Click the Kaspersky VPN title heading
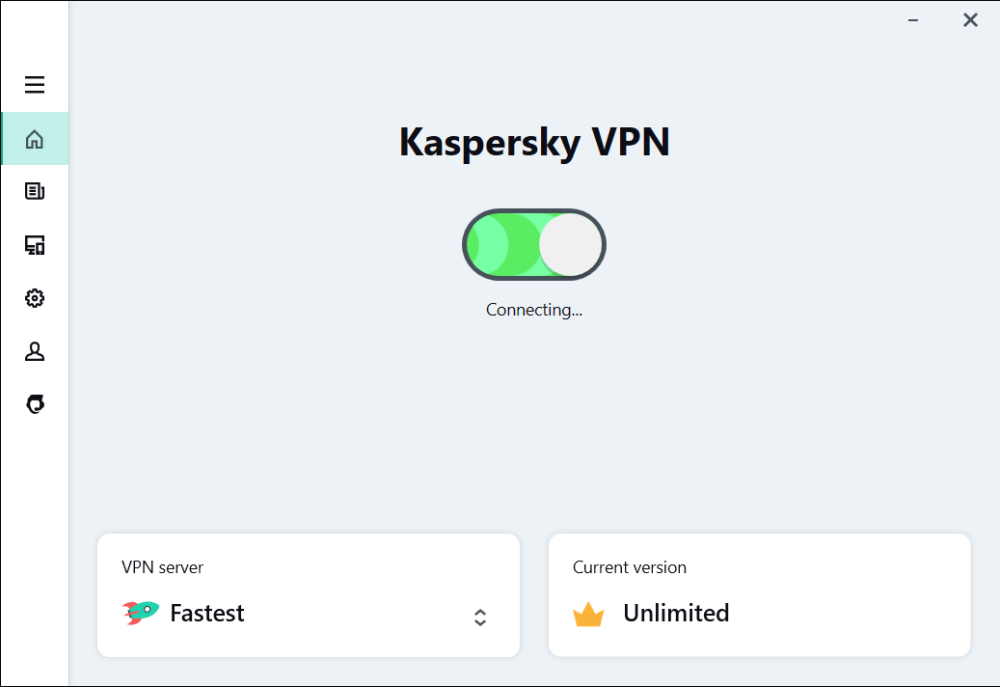Image resolution: width=1000 pixels, height=687 pixels. [534, 142]
